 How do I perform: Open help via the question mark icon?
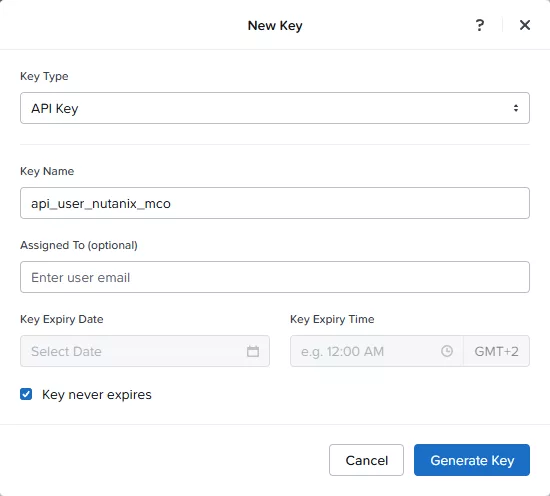479,25
